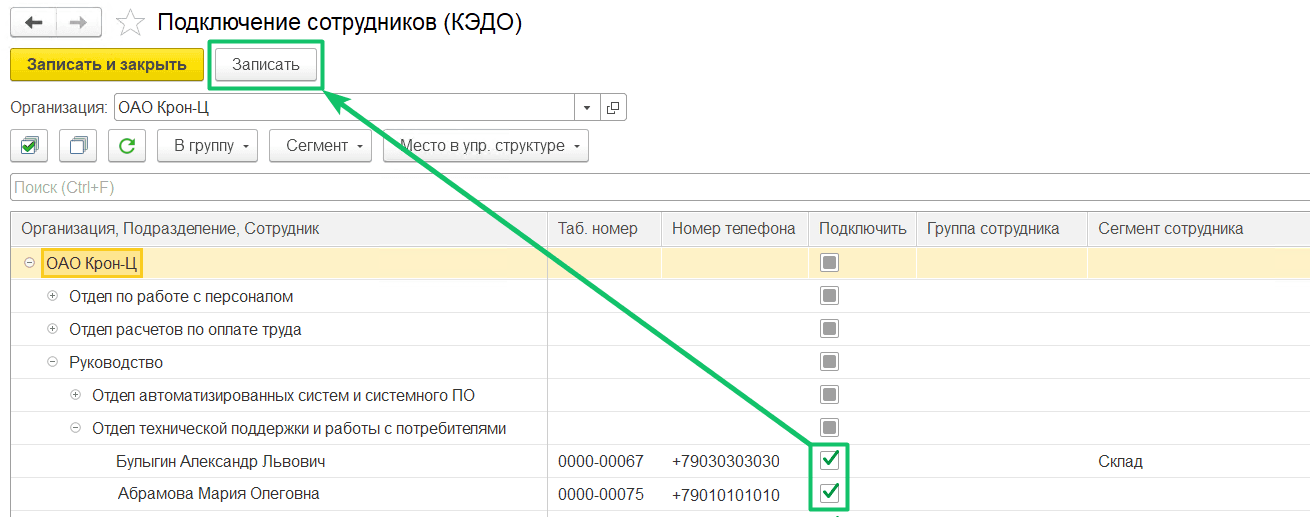
Task: Add page to favorites with star icon
Action: (x=130, y=22)
